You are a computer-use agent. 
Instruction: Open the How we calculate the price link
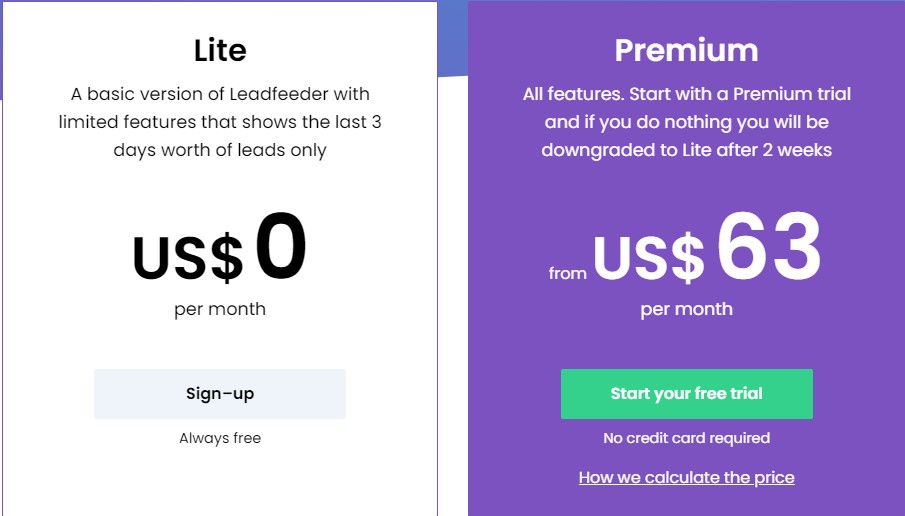[x=687, y=477]
